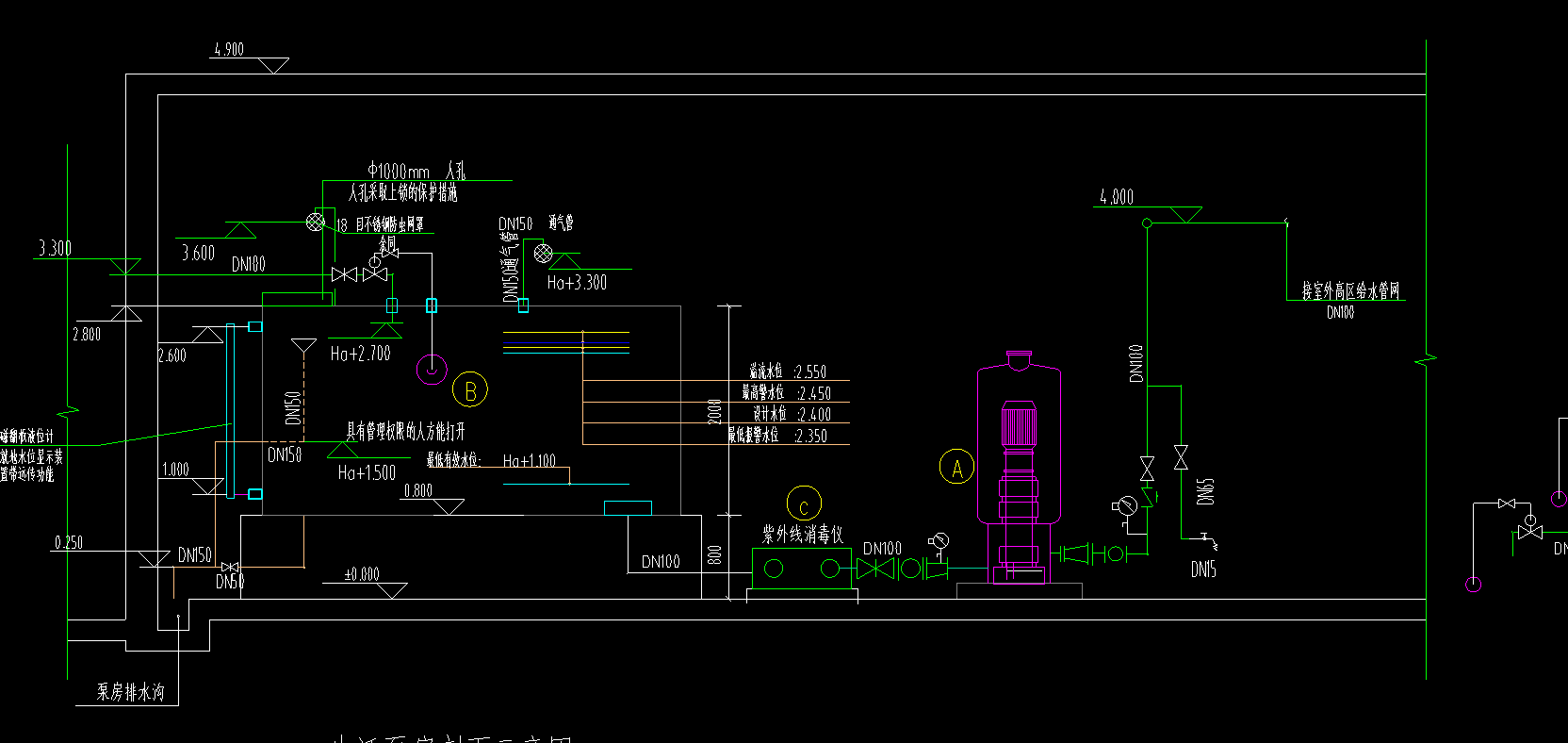Click the yellow circled C marker
The image size is (1568, 743).
(804, 504)
